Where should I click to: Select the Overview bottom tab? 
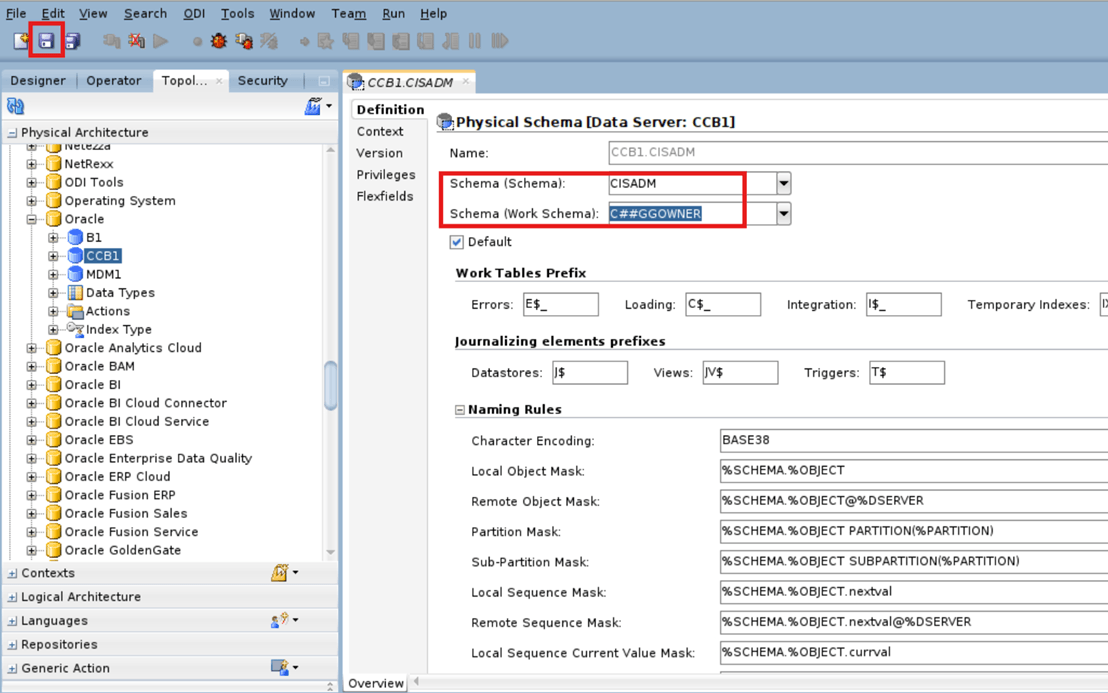coord(376,683)
